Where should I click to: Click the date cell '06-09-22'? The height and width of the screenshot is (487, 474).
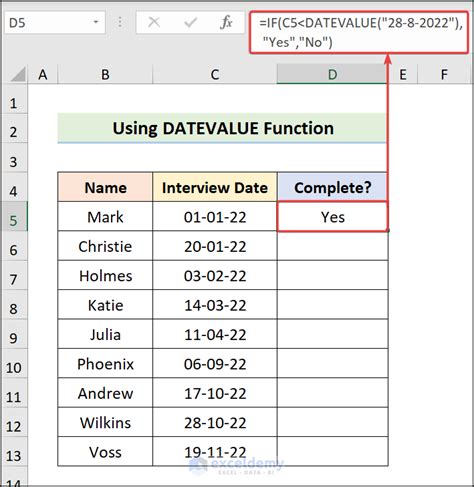[x=215, y=363]
